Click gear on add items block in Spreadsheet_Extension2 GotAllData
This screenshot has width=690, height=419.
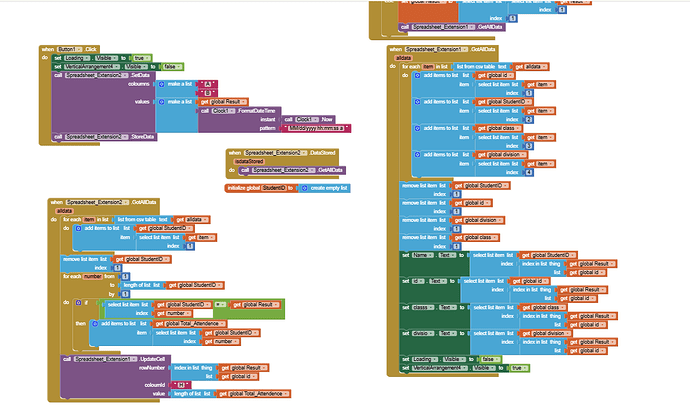point(78,228)
